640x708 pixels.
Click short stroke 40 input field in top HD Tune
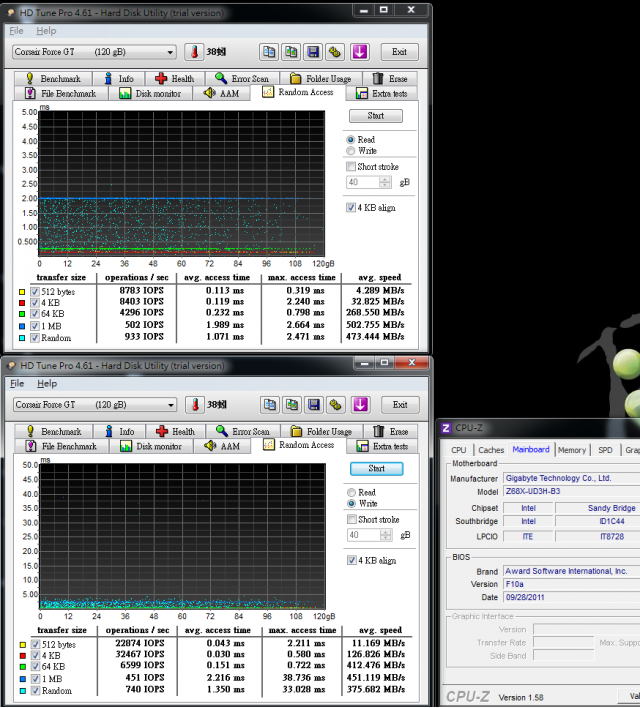point(363,182)
